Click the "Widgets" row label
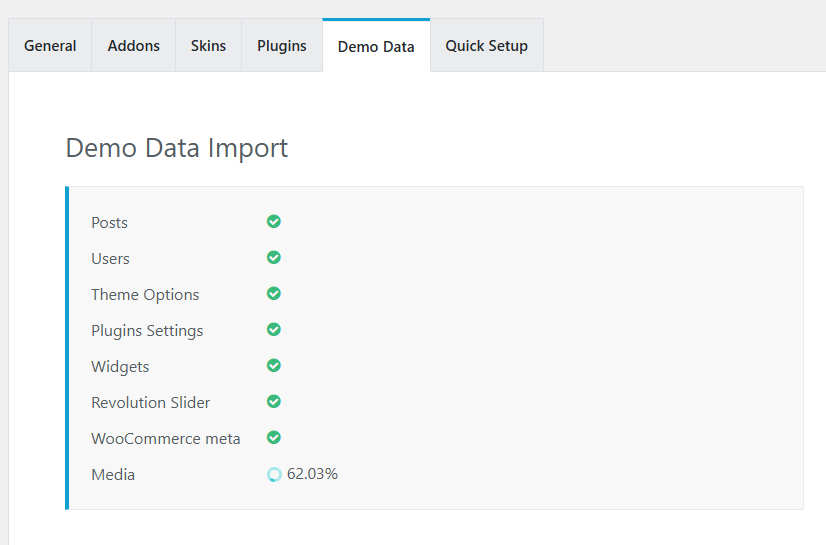The height and width of the screenshot is (545, 826). [120, 366]
